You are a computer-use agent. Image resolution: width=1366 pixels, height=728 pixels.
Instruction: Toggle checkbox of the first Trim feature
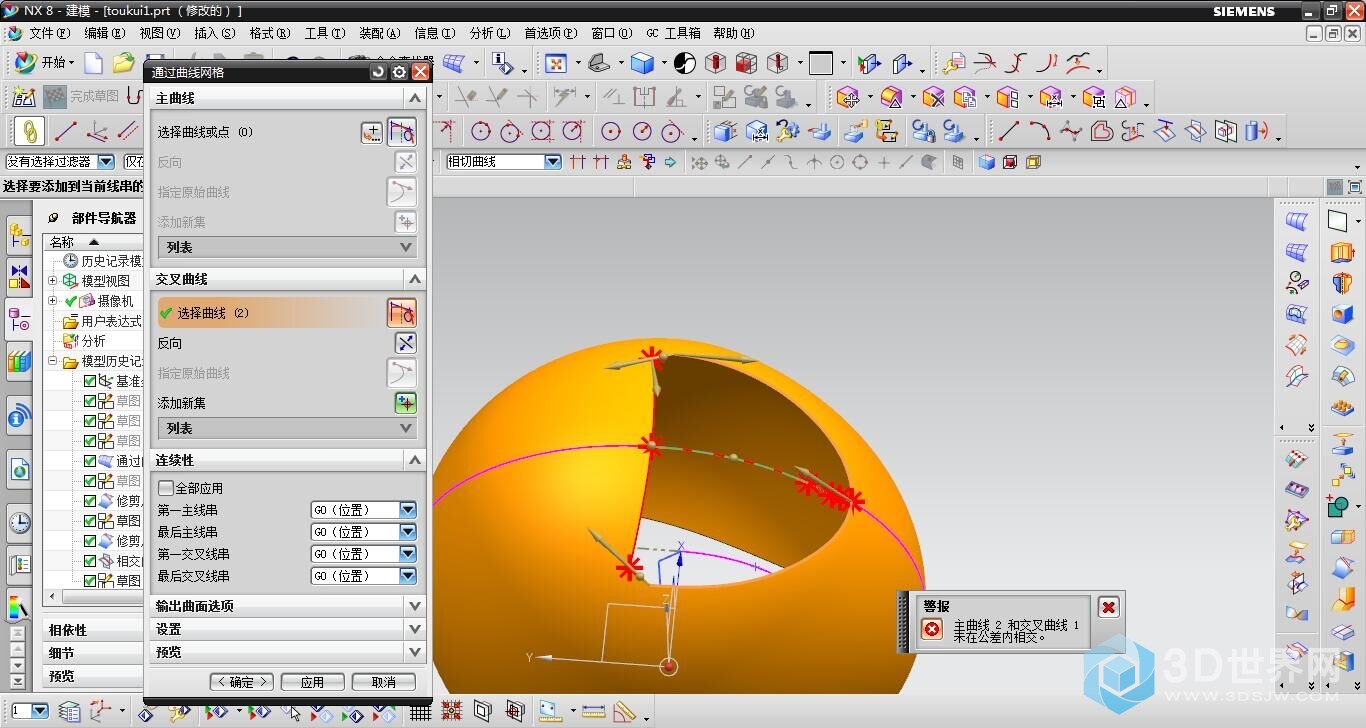90,501
